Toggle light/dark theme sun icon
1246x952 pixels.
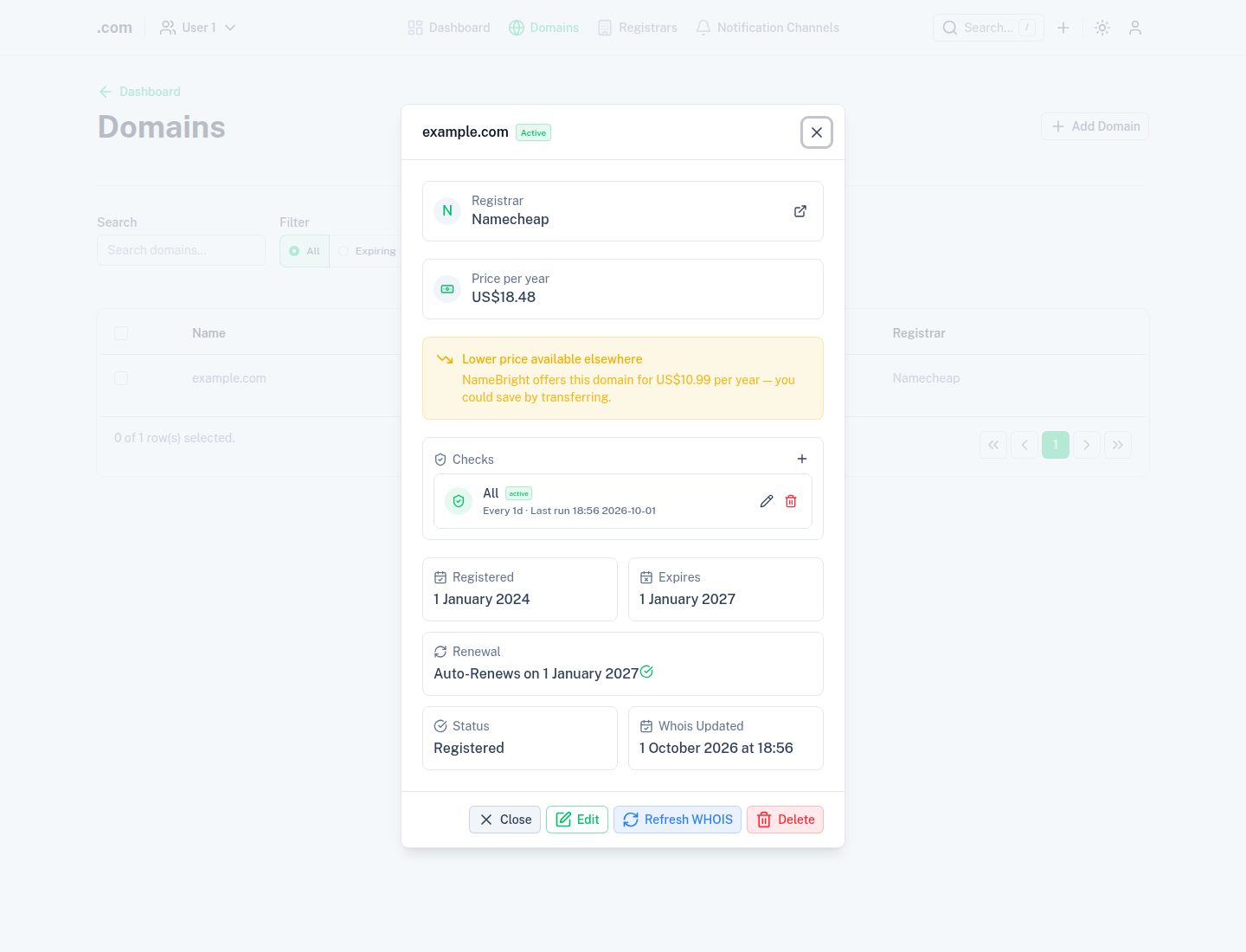[1102, 28]
